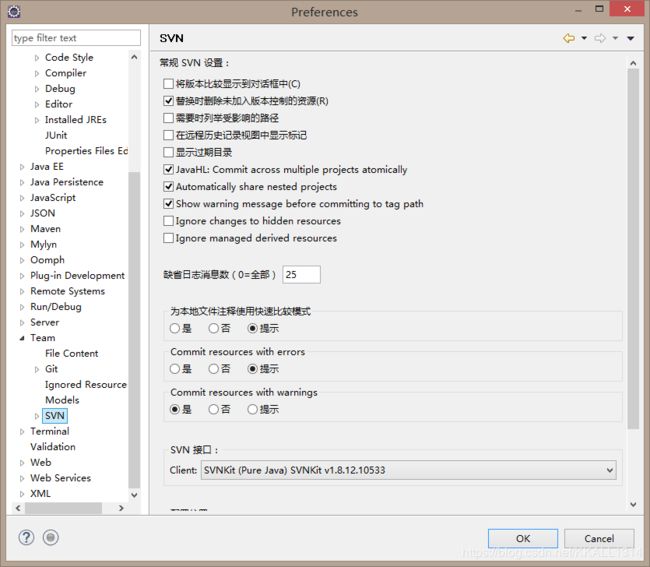This screenshot has height=567, width=650.
Task: Expand the Code Style tree node
Action: point(37,58)
